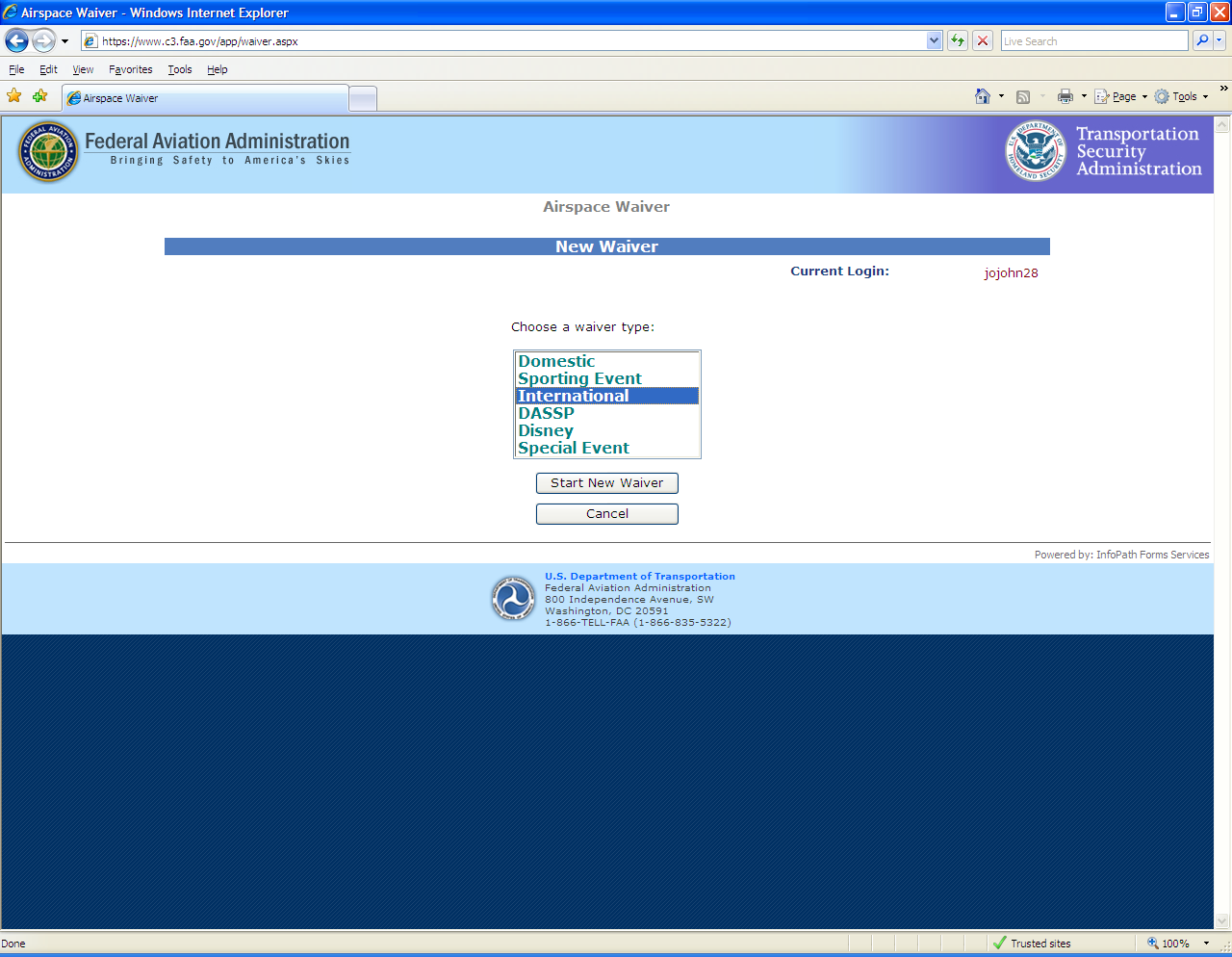Click the Live Search input box
The width and height of the screenshot is (1232, 957).
[x=1094, y=41]
